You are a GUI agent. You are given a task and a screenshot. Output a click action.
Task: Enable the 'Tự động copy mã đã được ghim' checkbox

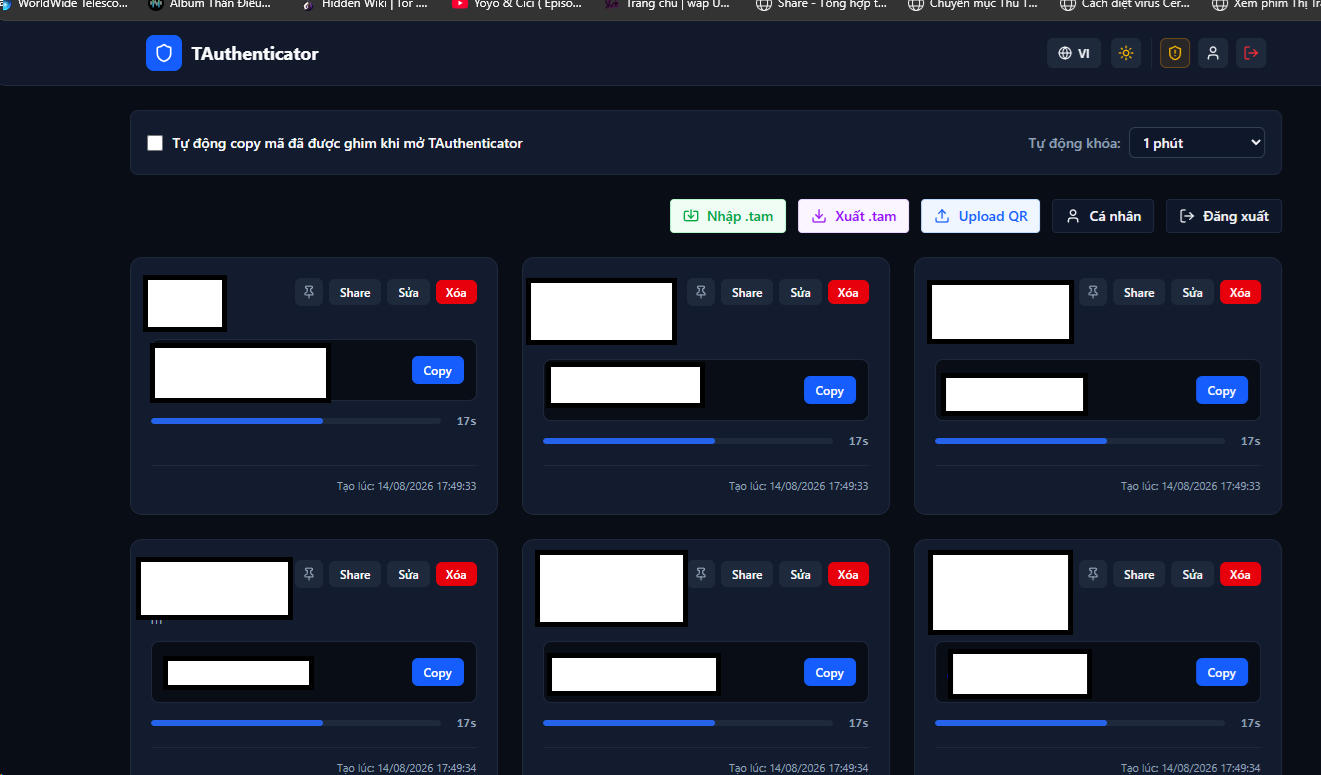[x=155, y=143]
